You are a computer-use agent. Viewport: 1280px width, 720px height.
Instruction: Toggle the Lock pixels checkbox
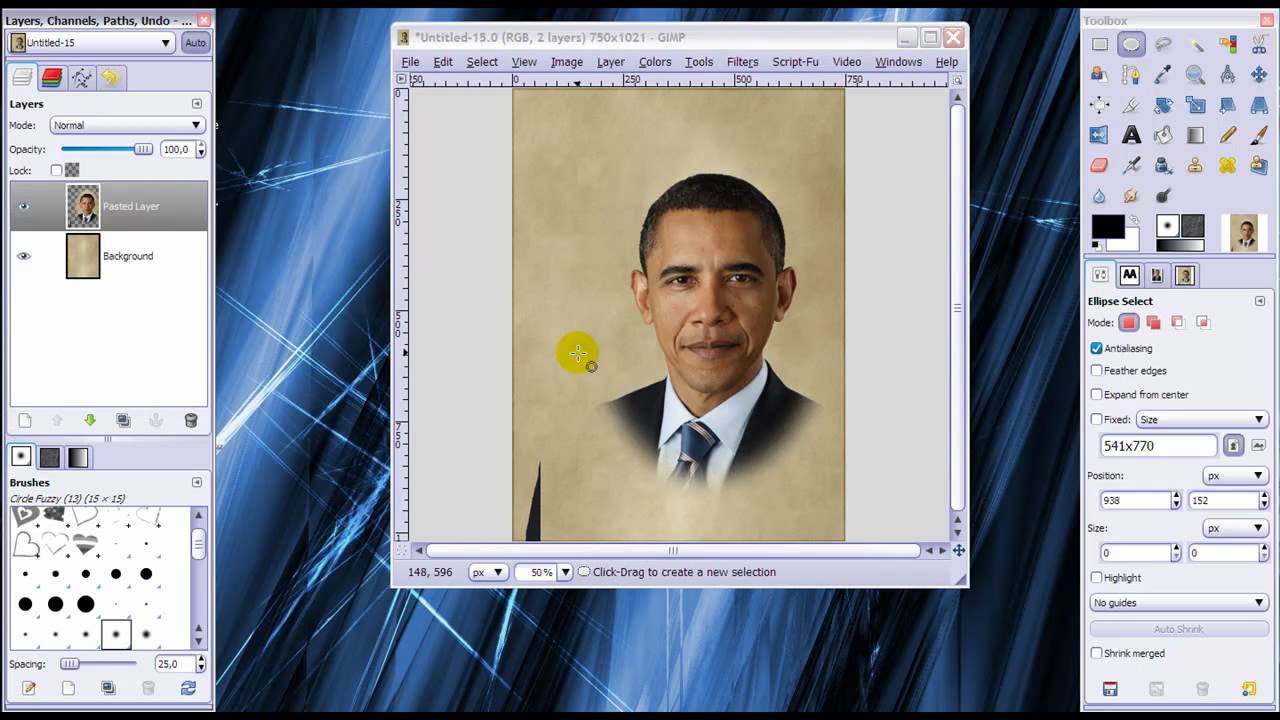56,171
